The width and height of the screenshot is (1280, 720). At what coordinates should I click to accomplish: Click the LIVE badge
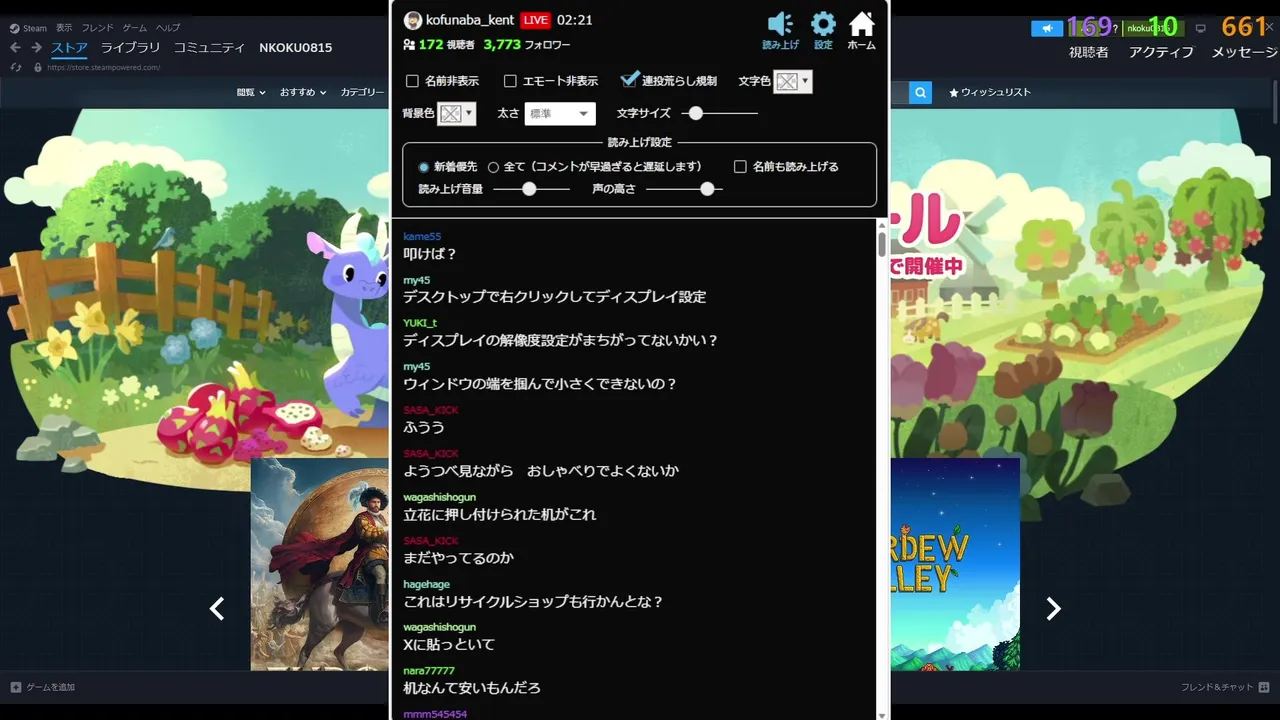pos(536,20)
